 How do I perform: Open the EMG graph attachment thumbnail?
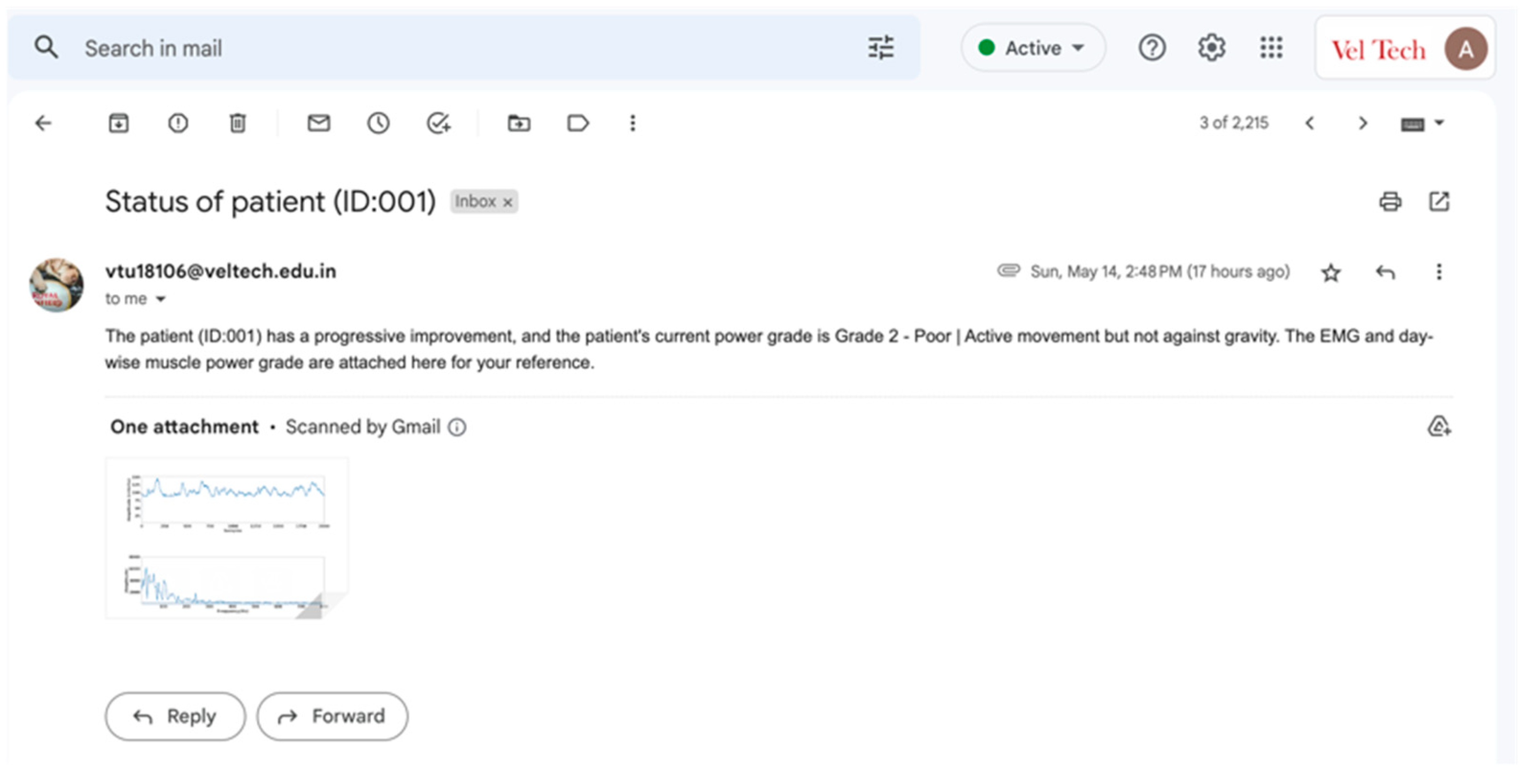click(227, 538)
